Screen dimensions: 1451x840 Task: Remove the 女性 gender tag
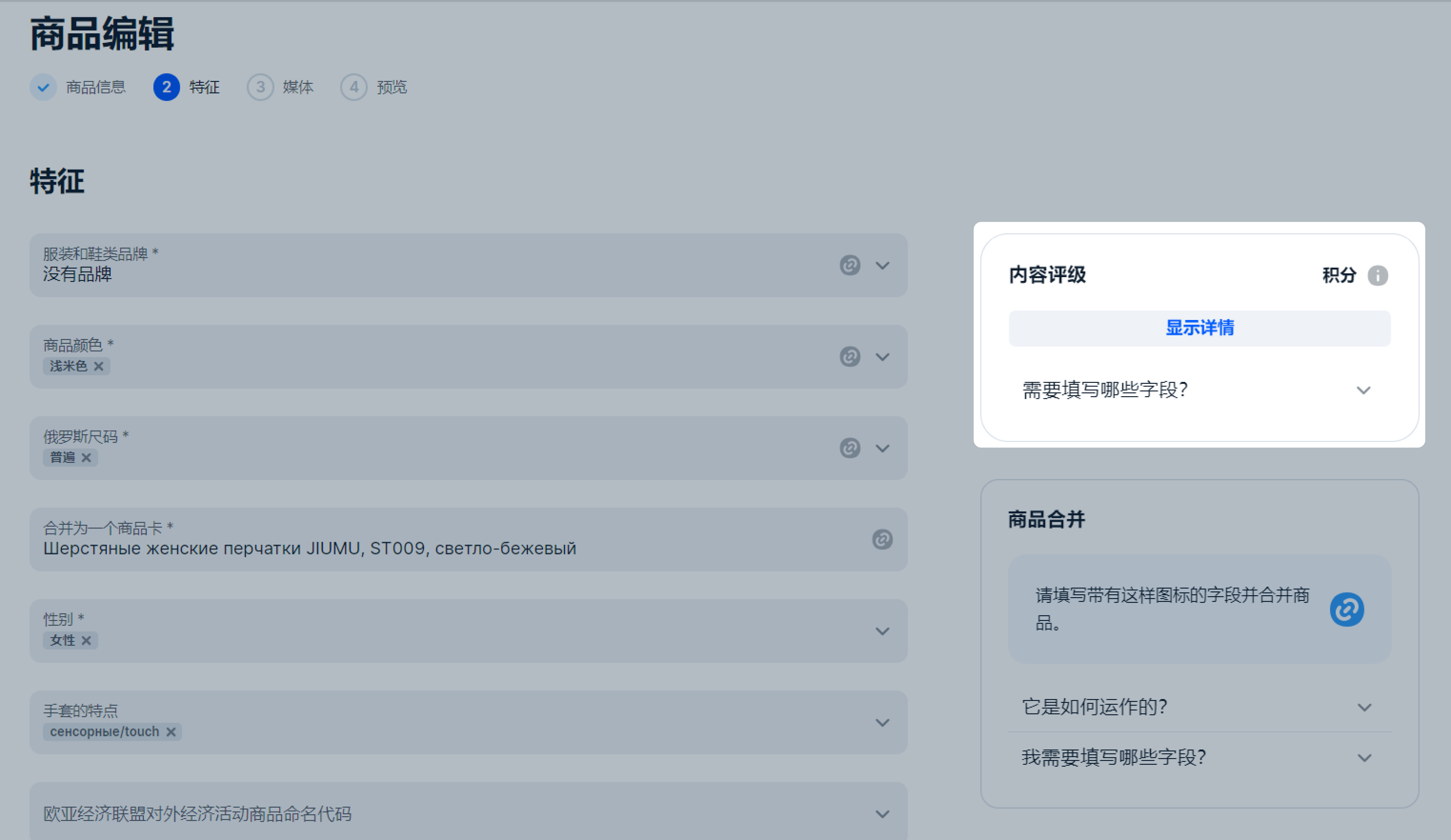click(x=86, y=640)
